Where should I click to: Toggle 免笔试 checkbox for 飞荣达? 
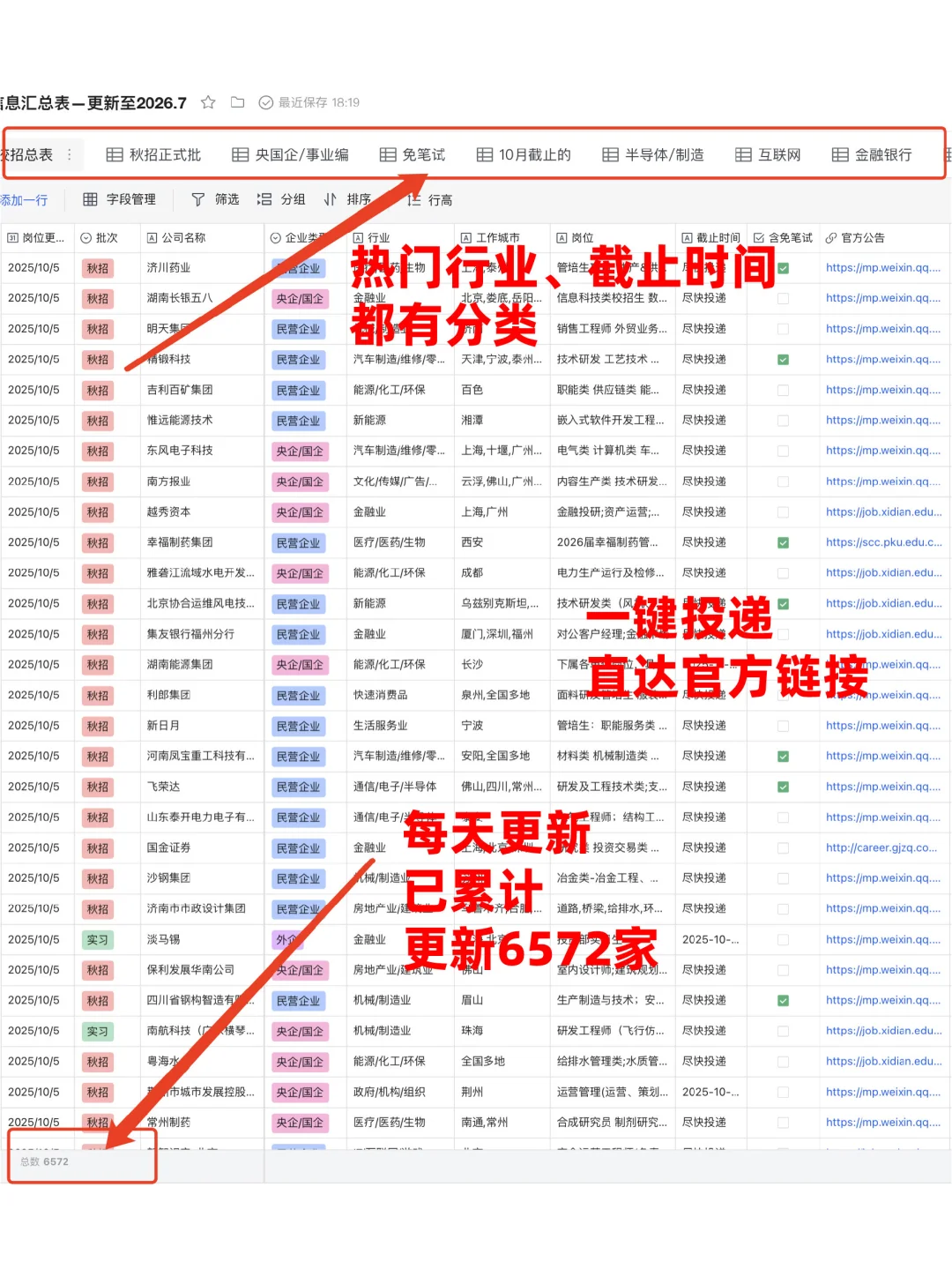tap(783, 787)
